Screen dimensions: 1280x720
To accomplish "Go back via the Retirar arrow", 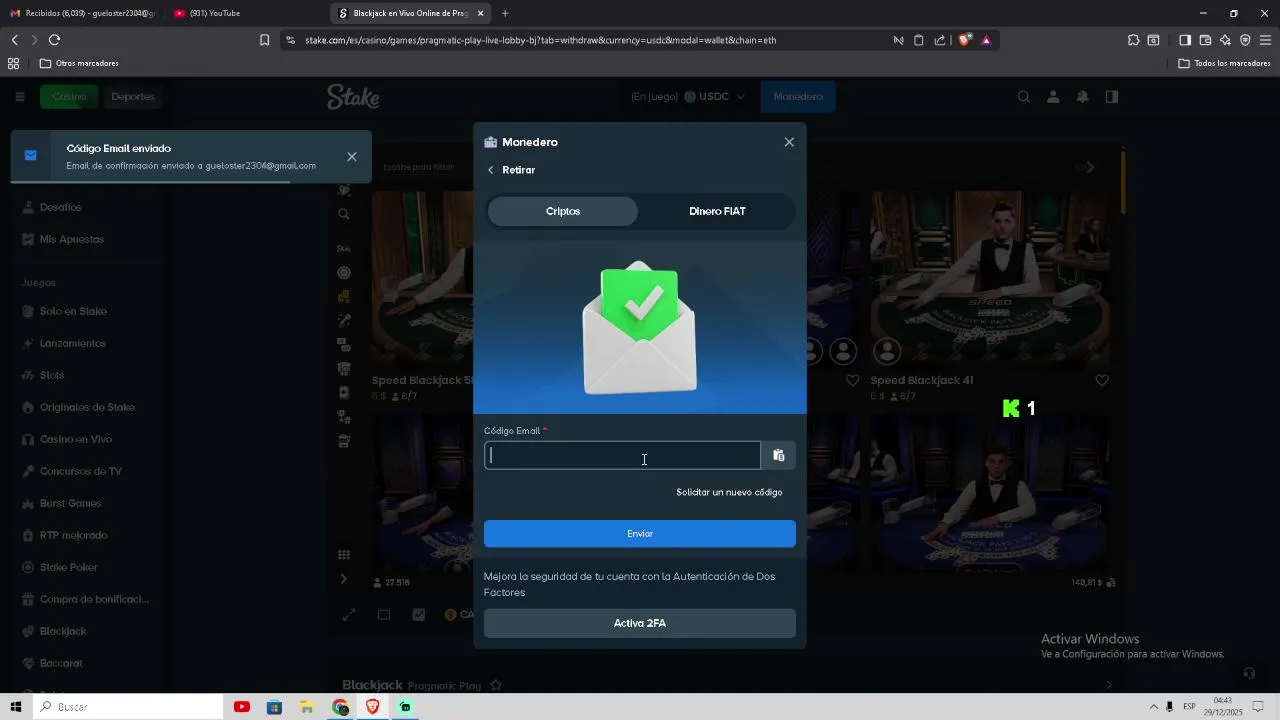I will tap(491, 170).
